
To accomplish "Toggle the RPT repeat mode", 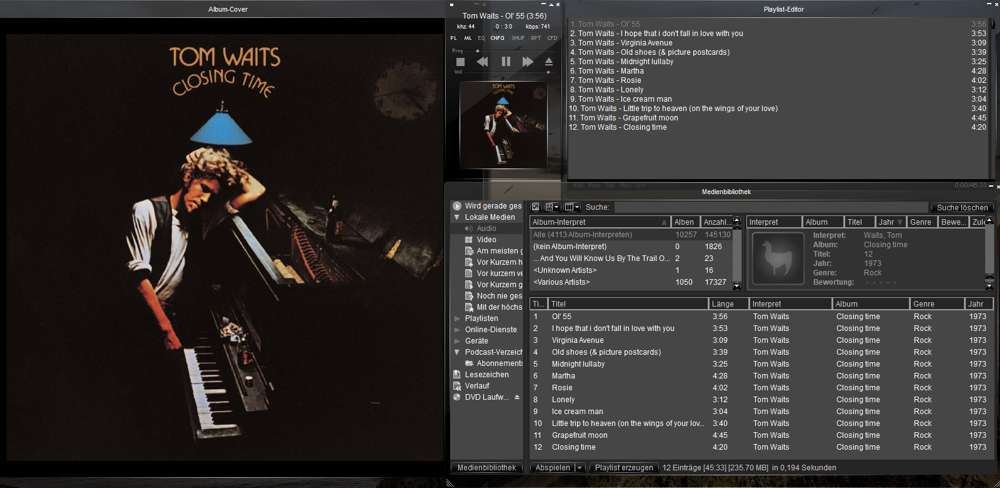I will click(536, 37).
